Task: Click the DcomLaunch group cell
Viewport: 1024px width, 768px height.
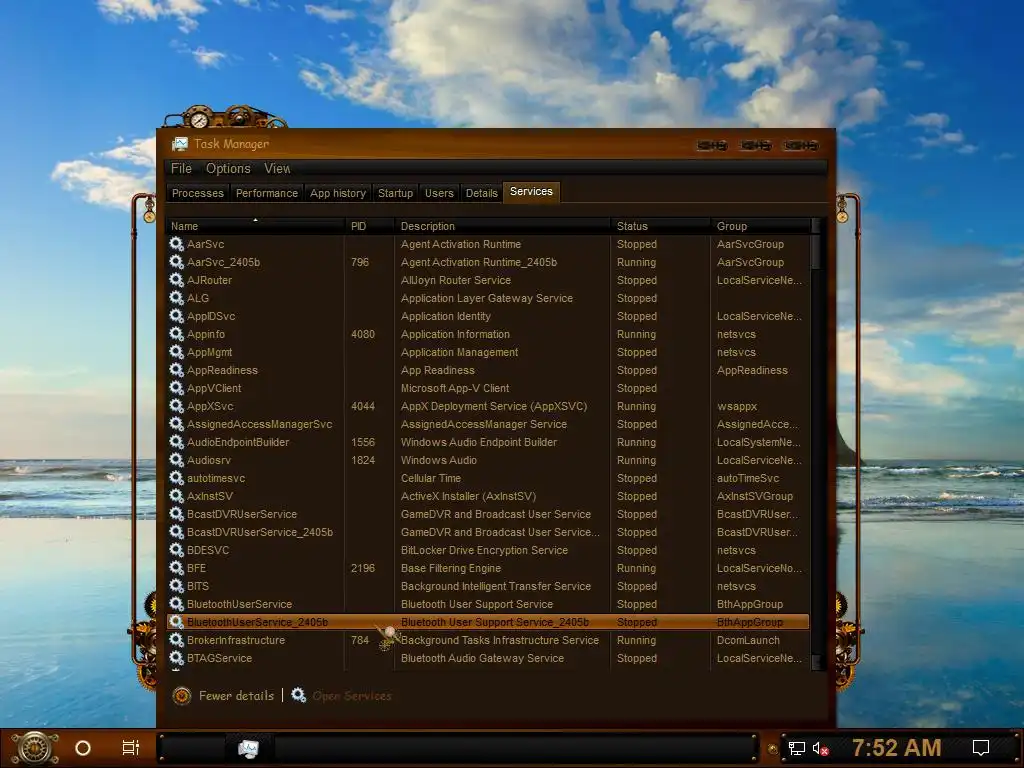Action: (x=748, y=640)
